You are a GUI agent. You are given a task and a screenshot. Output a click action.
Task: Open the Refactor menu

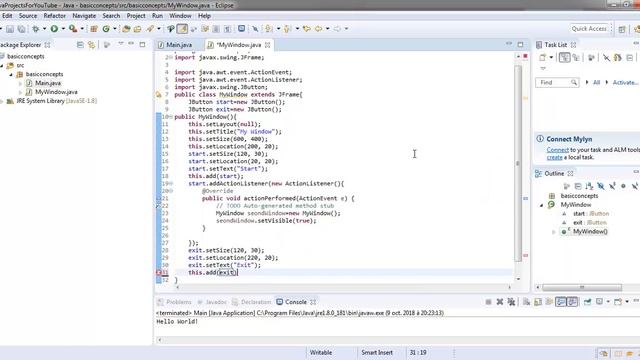pyautogui.click(x=55, y=16)
